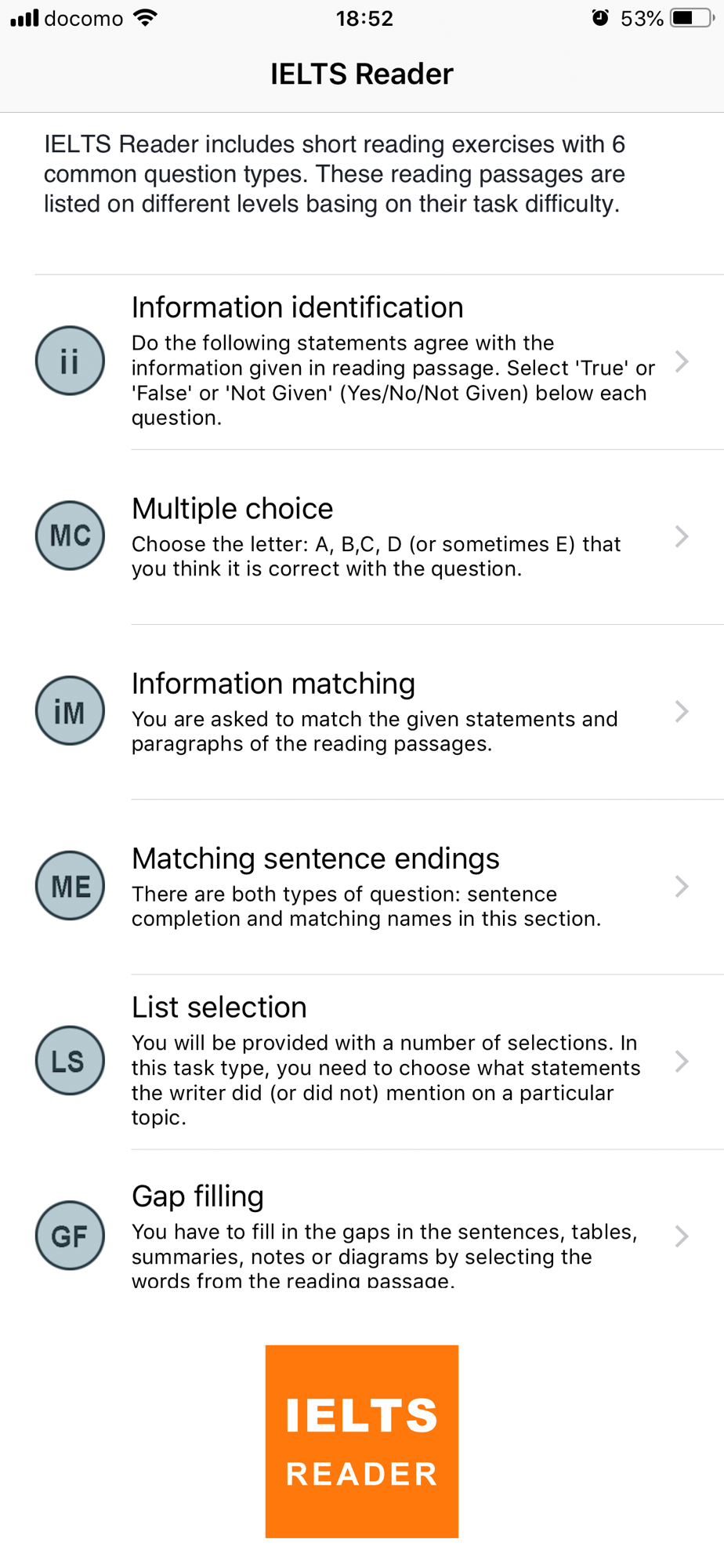
Task: Open Gap filling via its chevron arrow
Action: [682, 1236]
